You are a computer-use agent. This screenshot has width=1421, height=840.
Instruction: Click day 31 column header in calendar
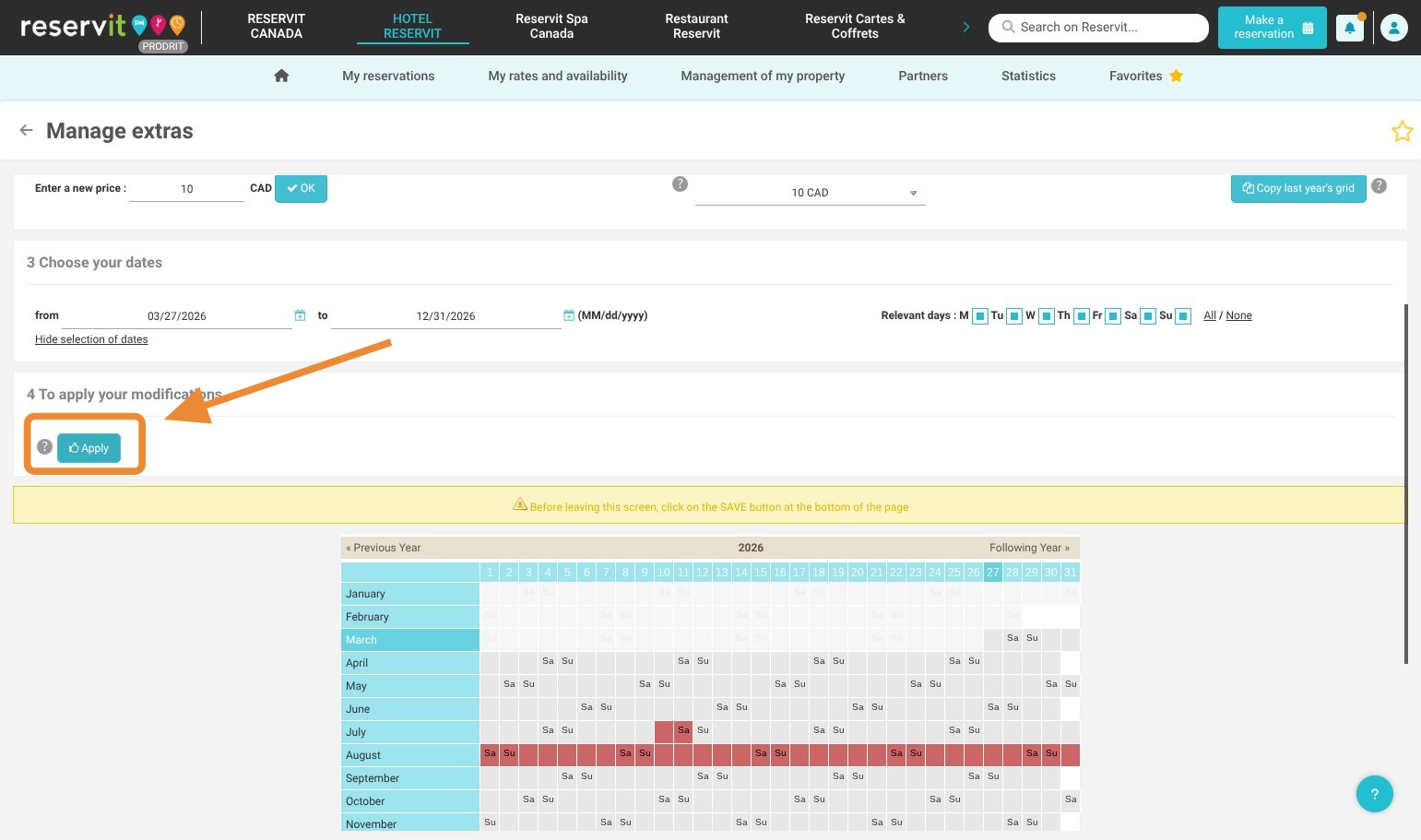point(1071,572)
